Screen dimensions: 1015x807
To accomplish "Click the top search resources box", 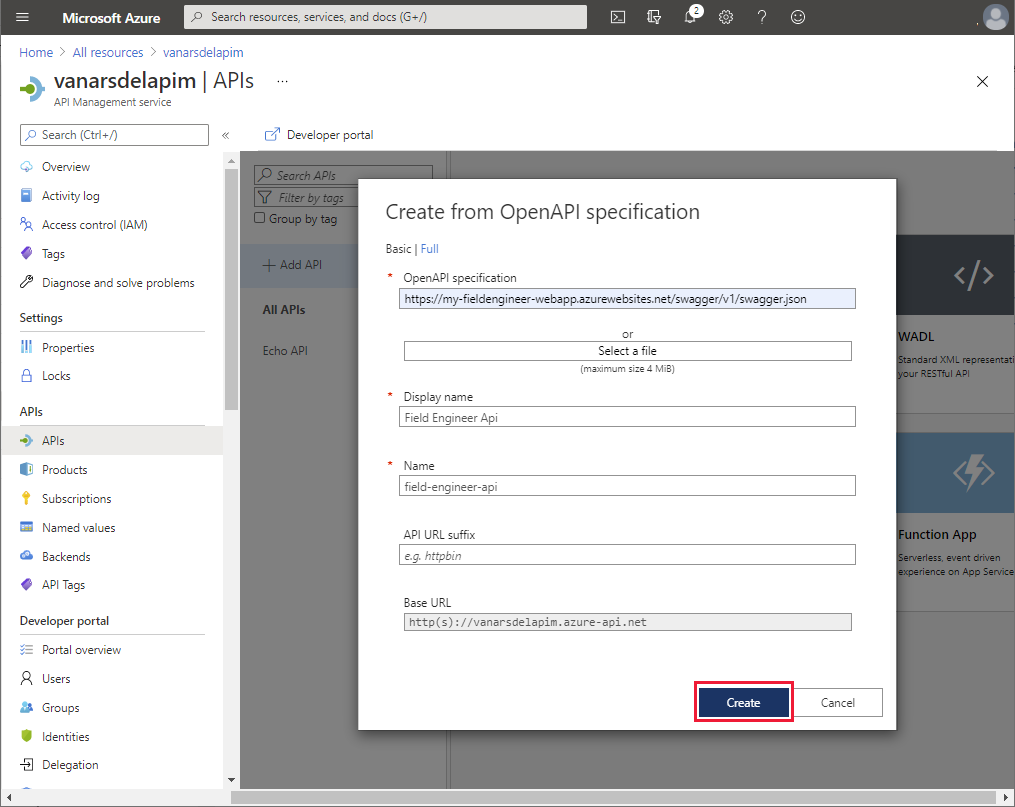I will [x=385, y=17].
